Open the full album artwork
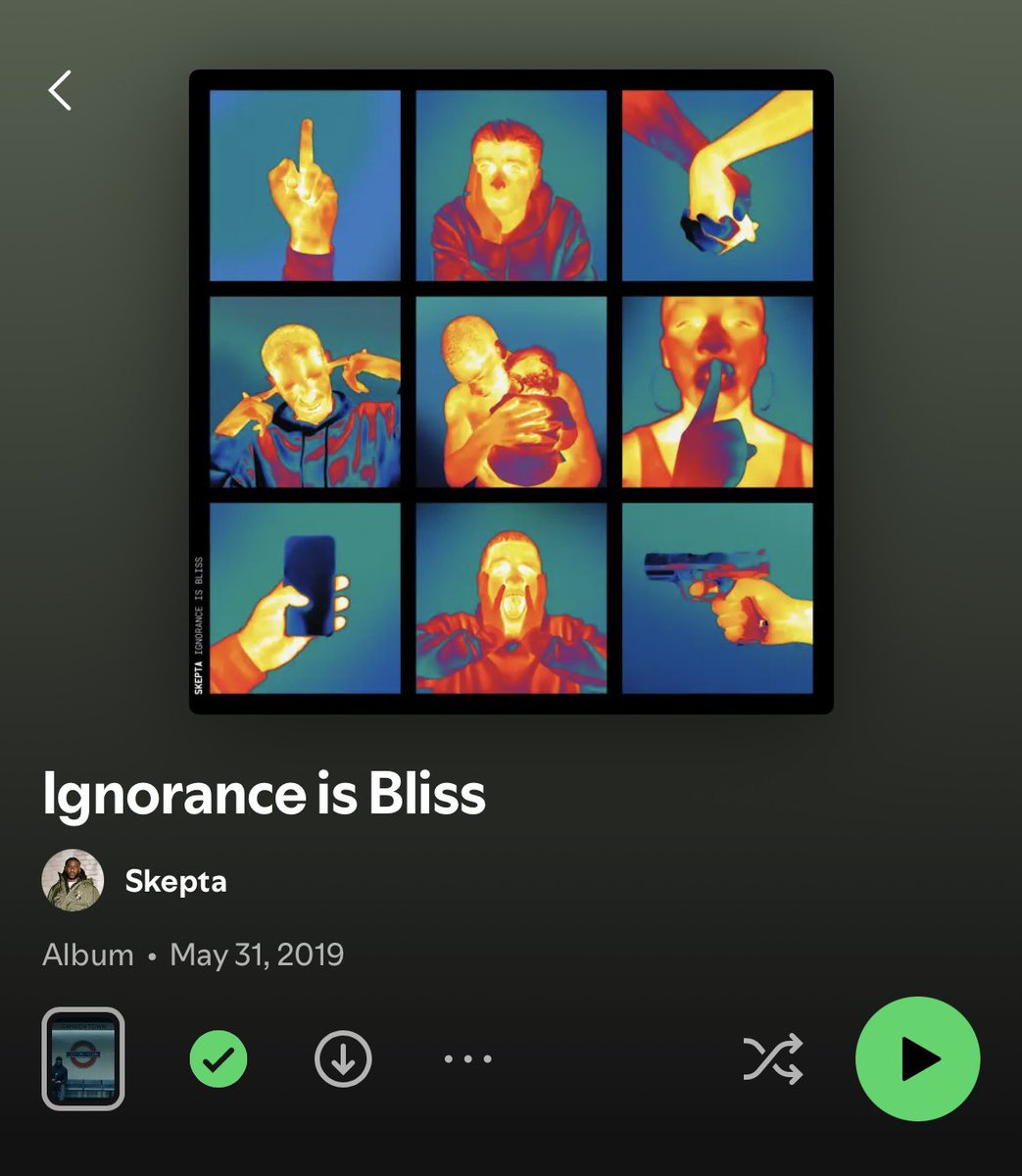Screen dimensions: 1022x1176 point(511,390)
